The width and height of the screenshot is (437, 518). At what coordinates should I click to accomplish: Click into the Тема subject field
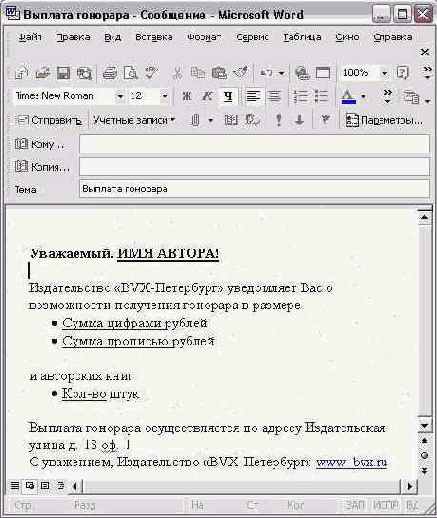[x=254, y=189]
